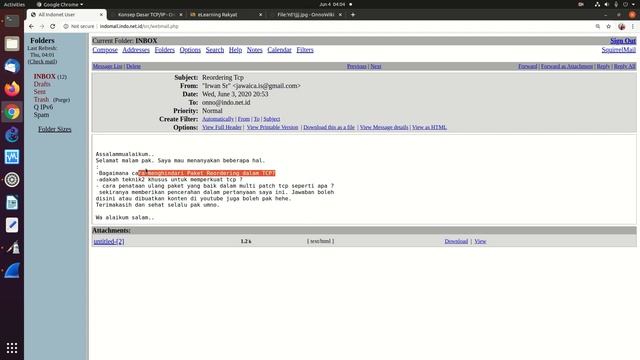Screen dimensions: 640x360
Task: Click Forward as Attachment
Action: pyautogui.click(x=567, y=66)
